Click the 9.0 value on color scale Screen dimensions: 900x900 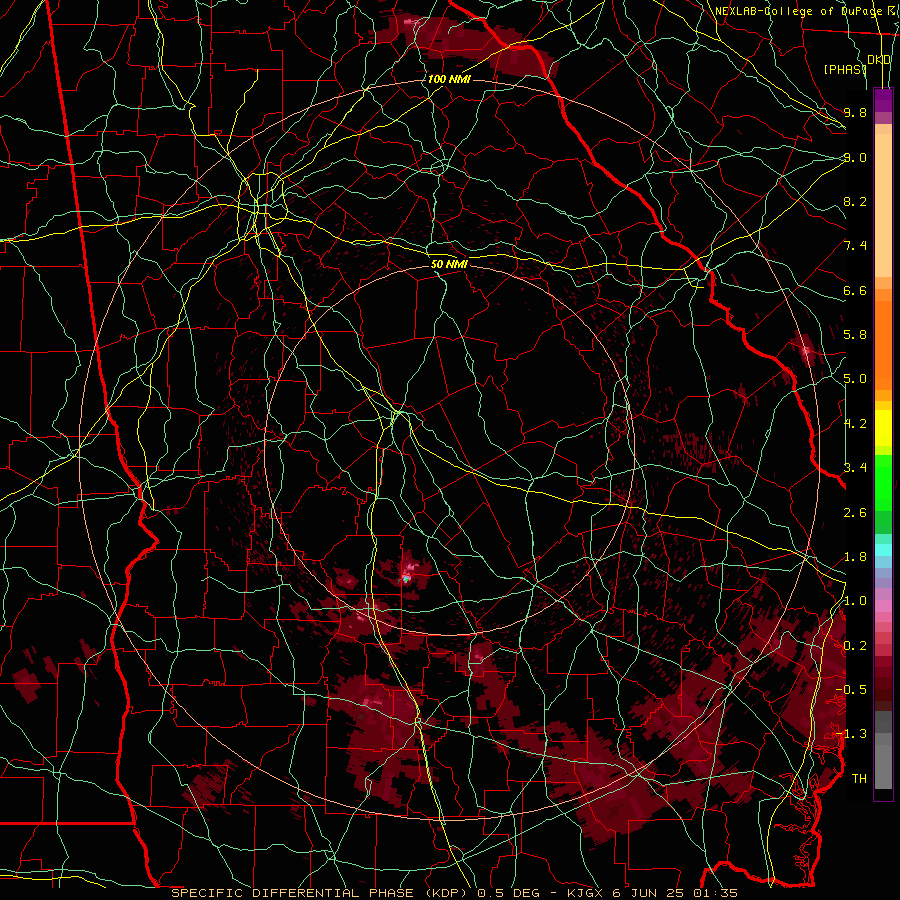[855, 157]
